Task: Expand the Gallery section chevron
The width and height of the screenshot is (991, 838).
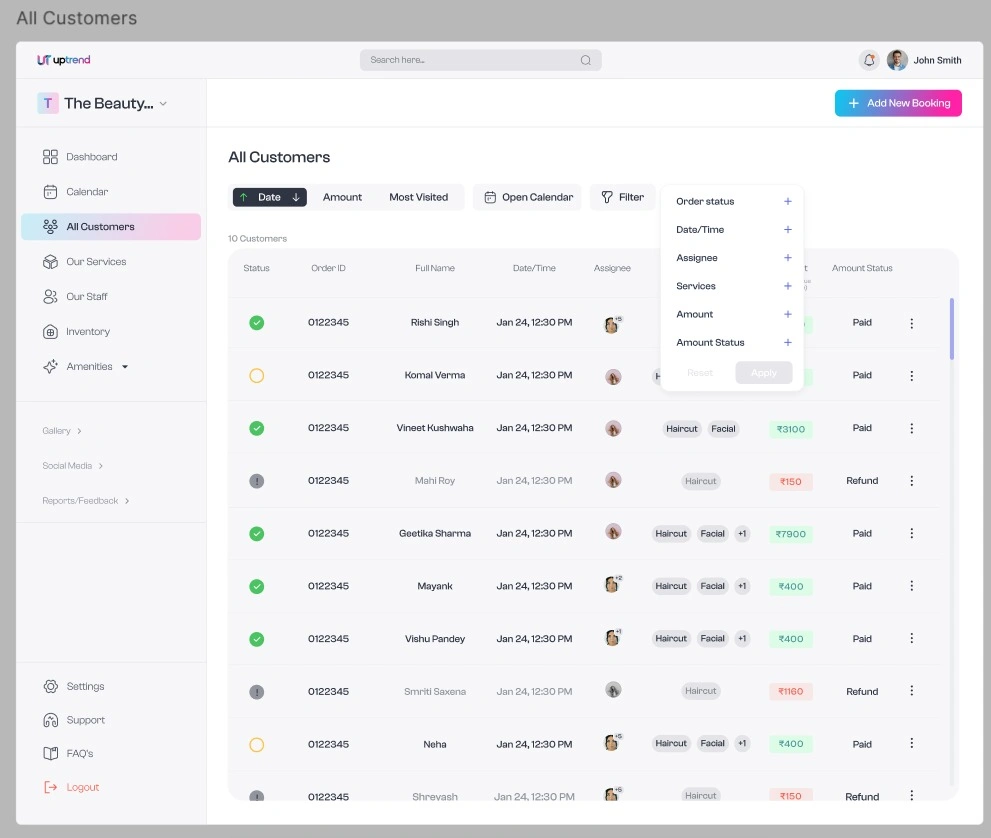Action: [79, 431]
